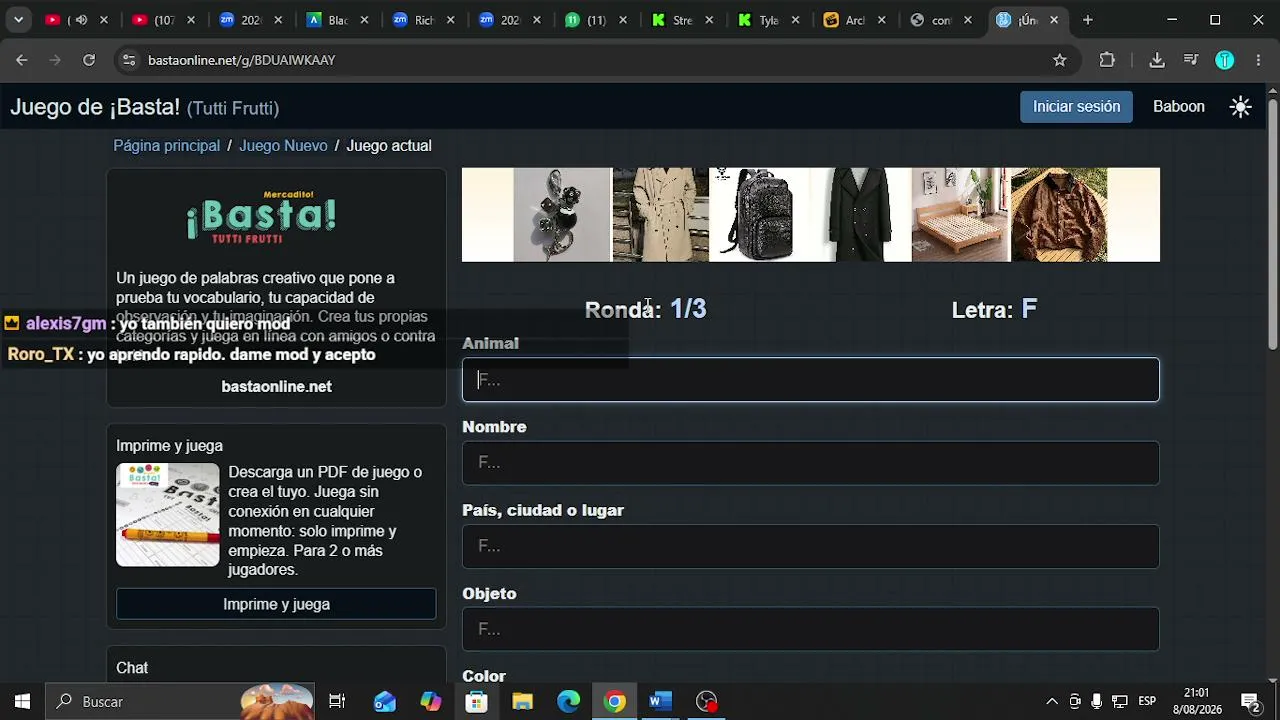Open Microsoft Store from the taskbar

(477, 701)
